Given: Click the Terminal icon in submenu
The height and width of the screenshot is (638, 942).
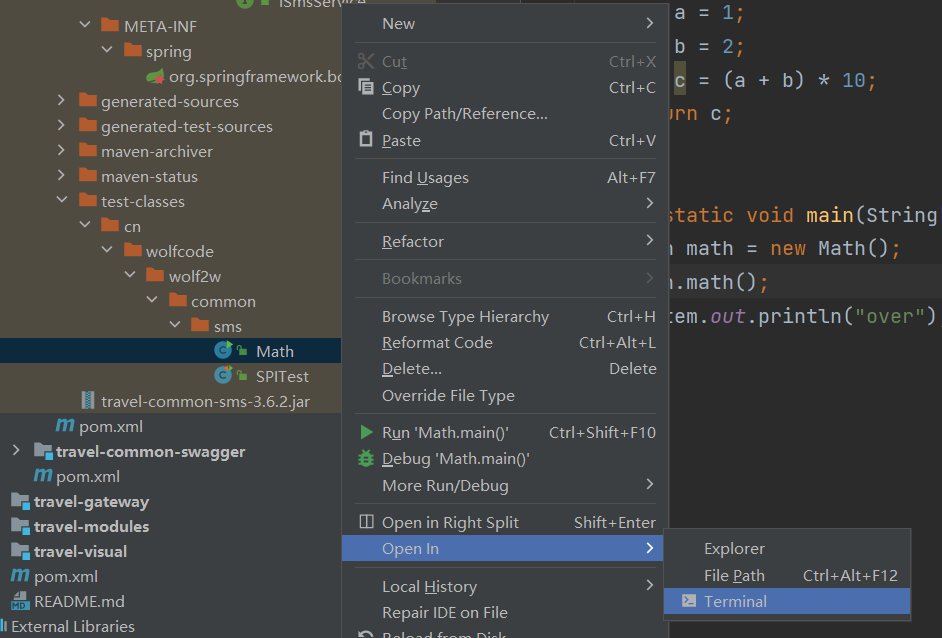Looking at the screenshot, I should point(689,601).
